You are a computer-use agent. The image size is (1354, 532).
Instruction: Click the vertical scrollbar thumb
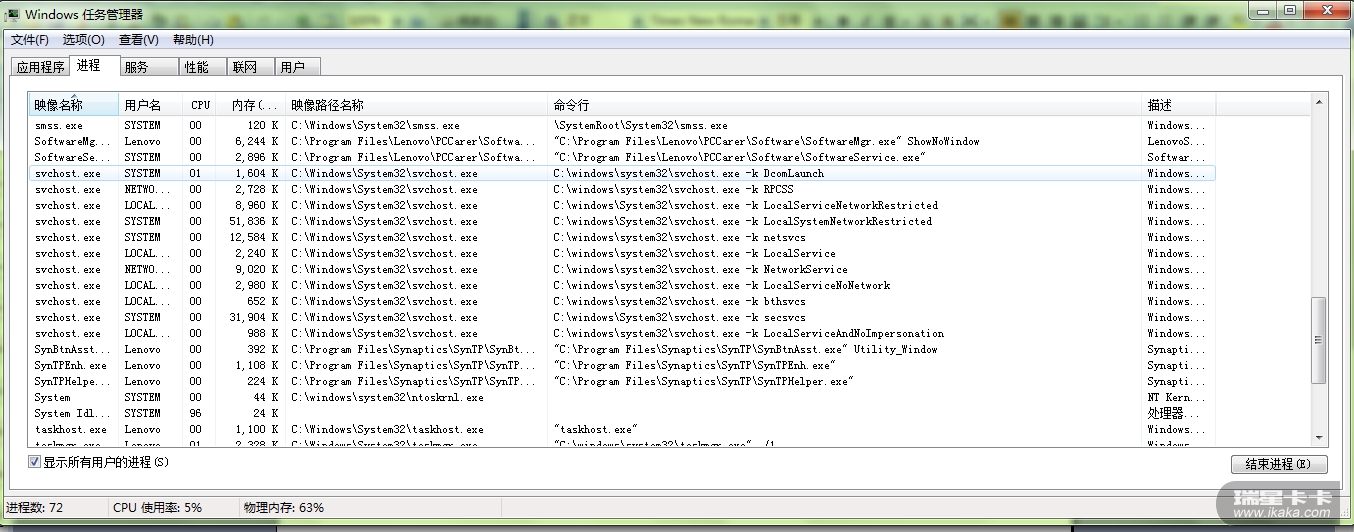(1319, 340)
